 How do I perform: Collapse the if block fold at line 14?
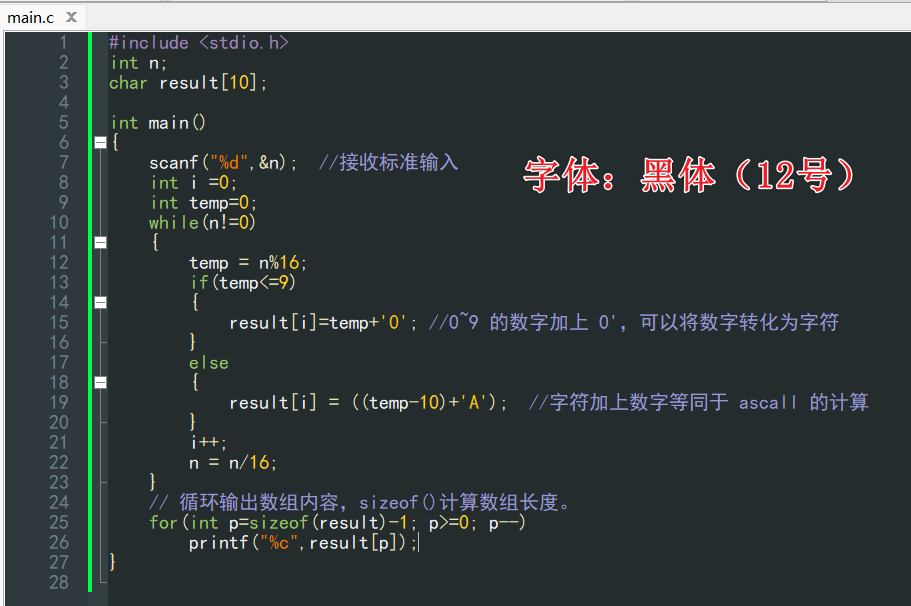tap(101, 303)
